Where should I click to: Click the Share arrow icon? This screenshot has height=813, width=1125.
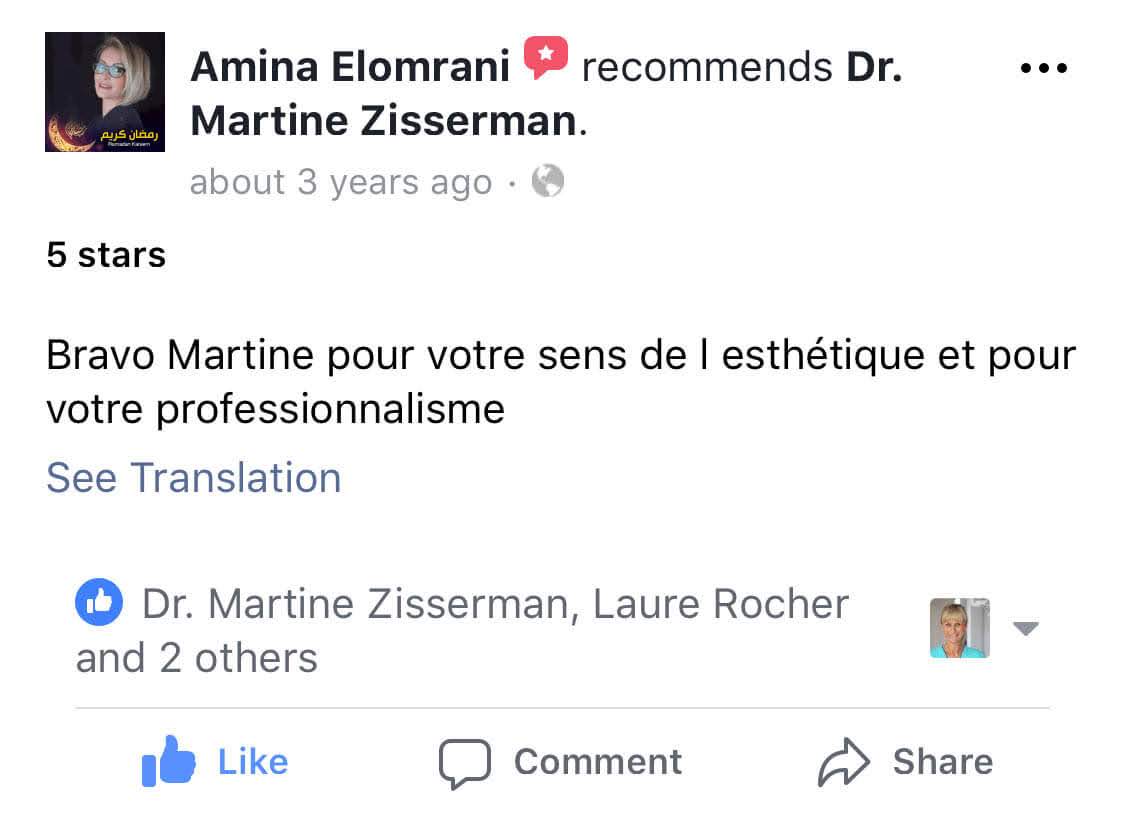pos(845,760)
